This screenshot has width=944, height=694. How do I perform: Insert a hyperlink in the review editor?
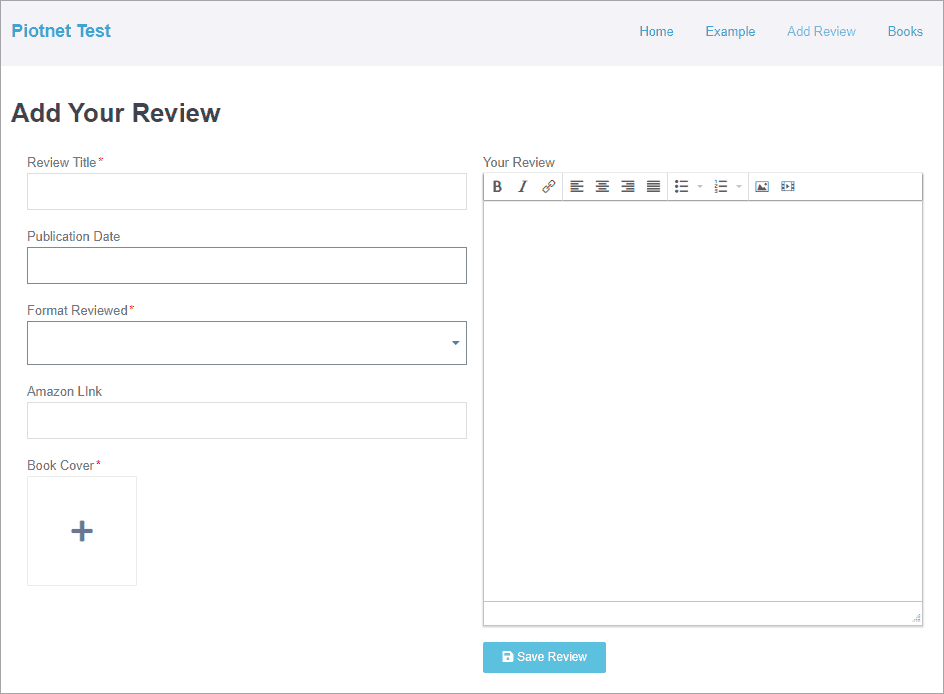pyautogui.click(x=548, y=186)
